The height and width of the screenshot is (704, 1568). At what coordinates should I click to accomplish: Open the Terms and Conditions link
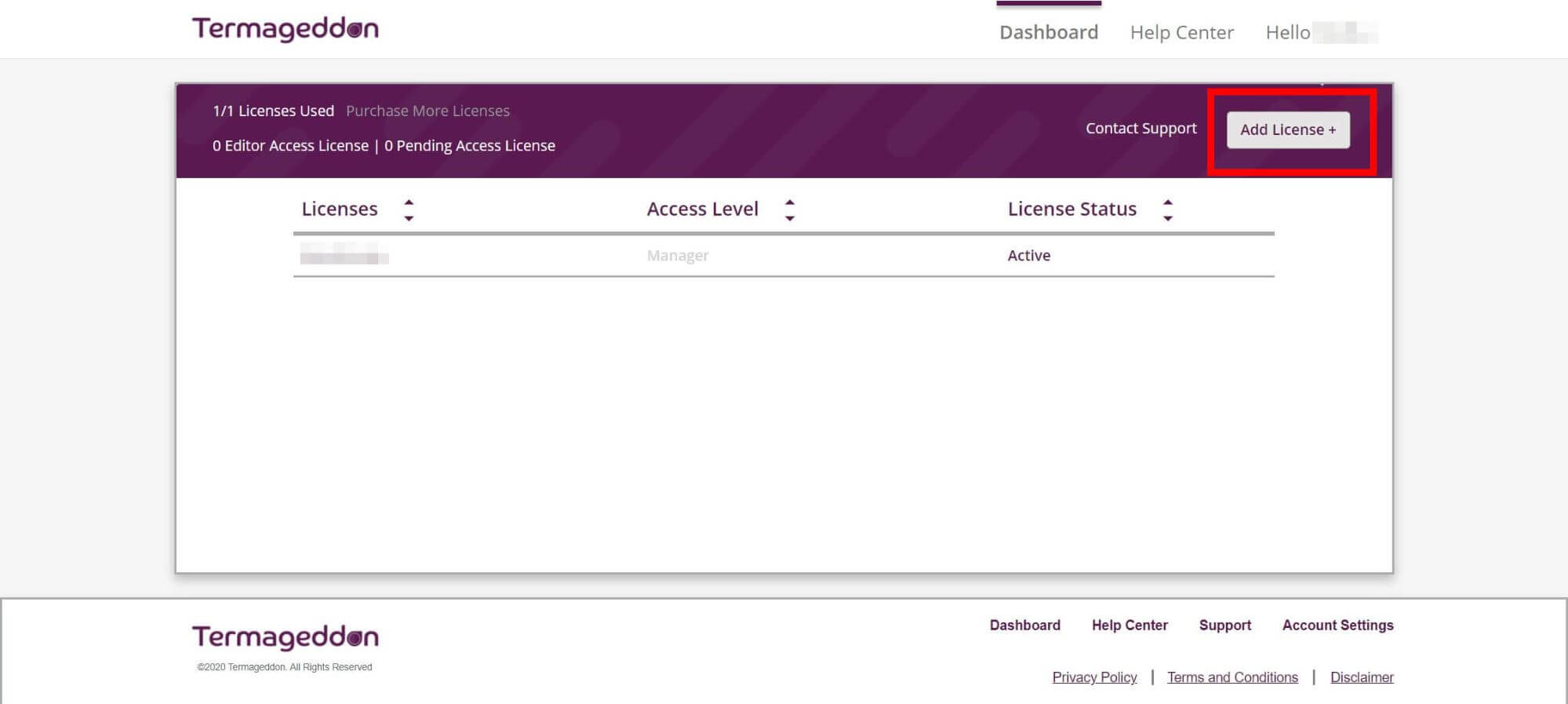point(1232,677)
